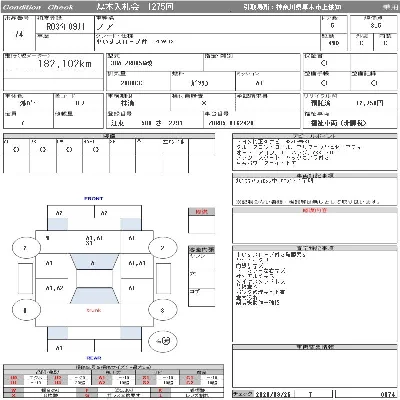
Task: Click the A1,A2 mark on left rear door
Action: (x=54, y=288)
